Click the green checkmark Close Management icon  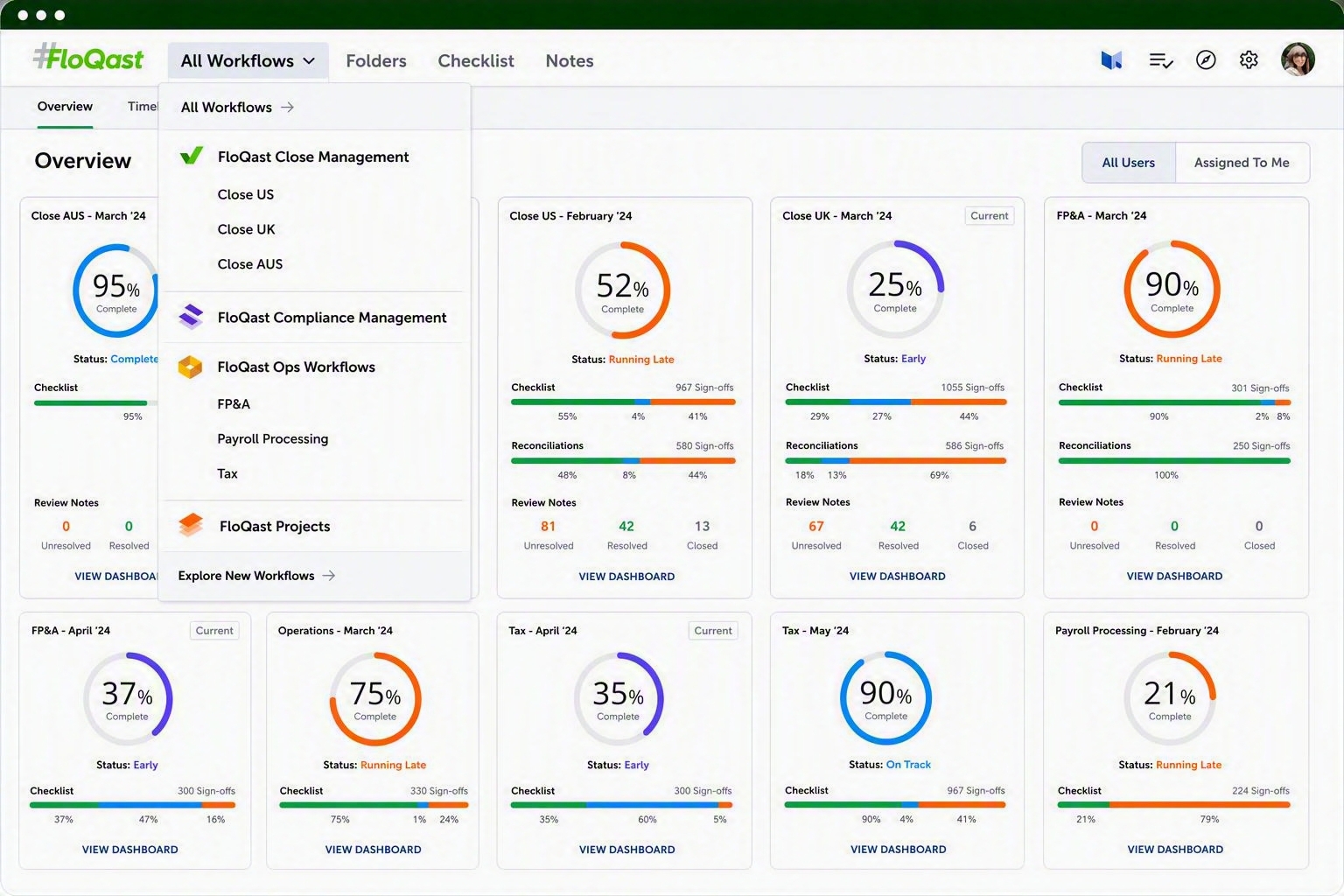point(192,156)
